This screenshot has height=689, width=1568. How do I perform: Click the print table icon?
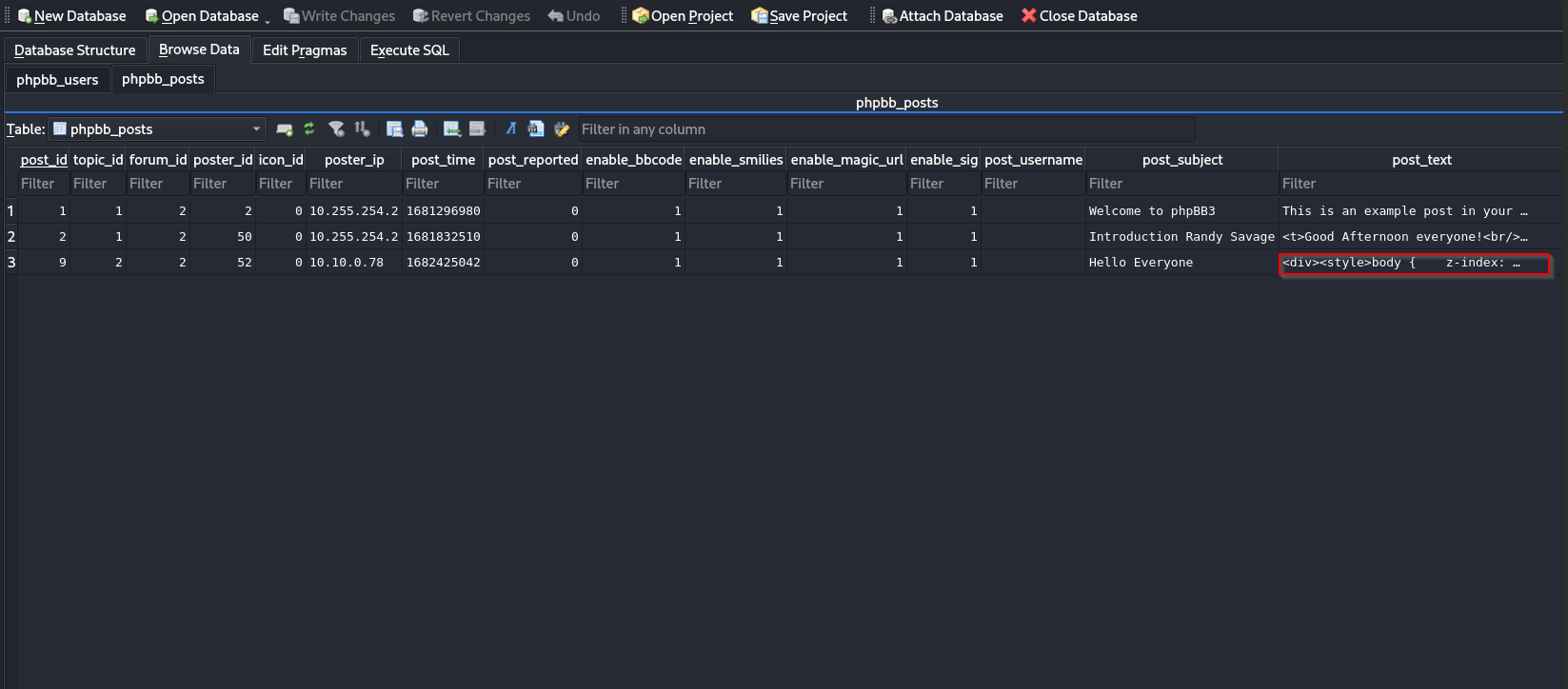(x=420, y=129)
